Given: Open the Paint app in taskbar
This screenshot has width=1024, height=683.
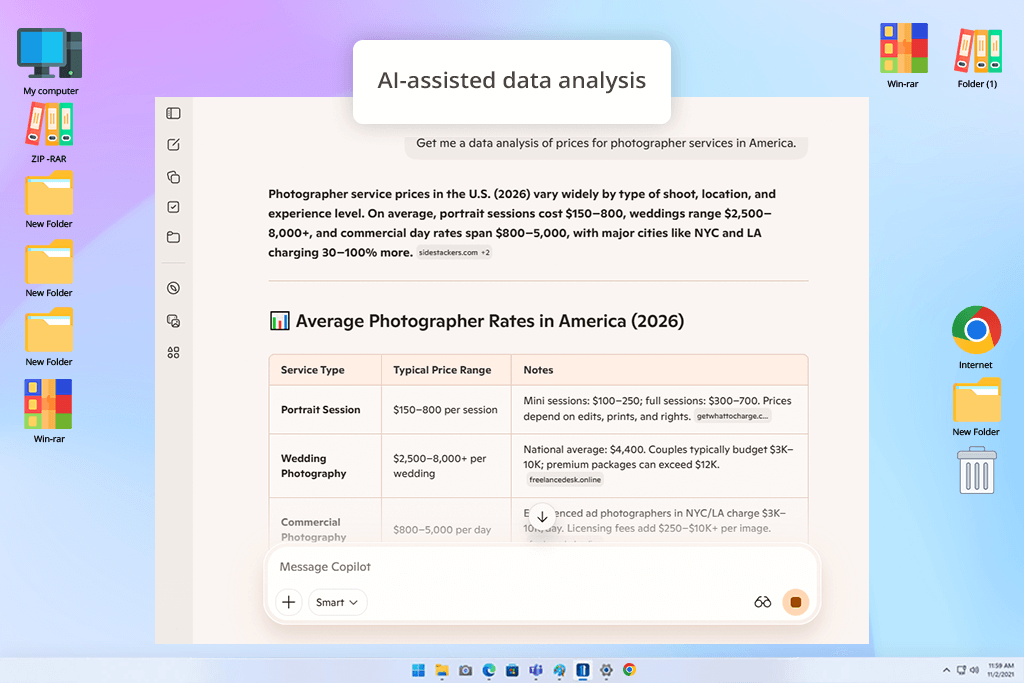Looking at the screenshot, I should (x=559, y=670).
